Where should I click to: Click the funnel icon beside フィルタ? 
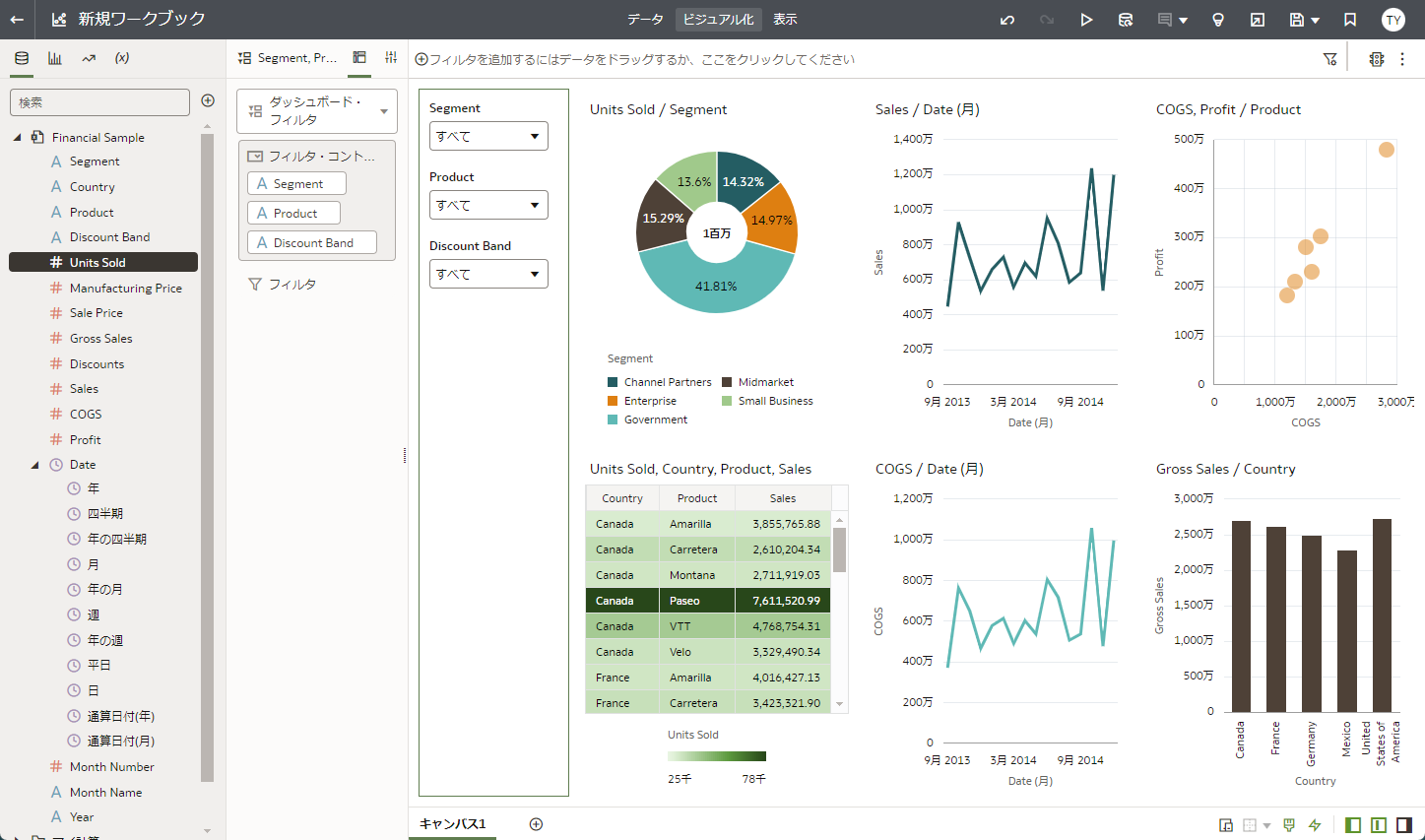[255, 284]
